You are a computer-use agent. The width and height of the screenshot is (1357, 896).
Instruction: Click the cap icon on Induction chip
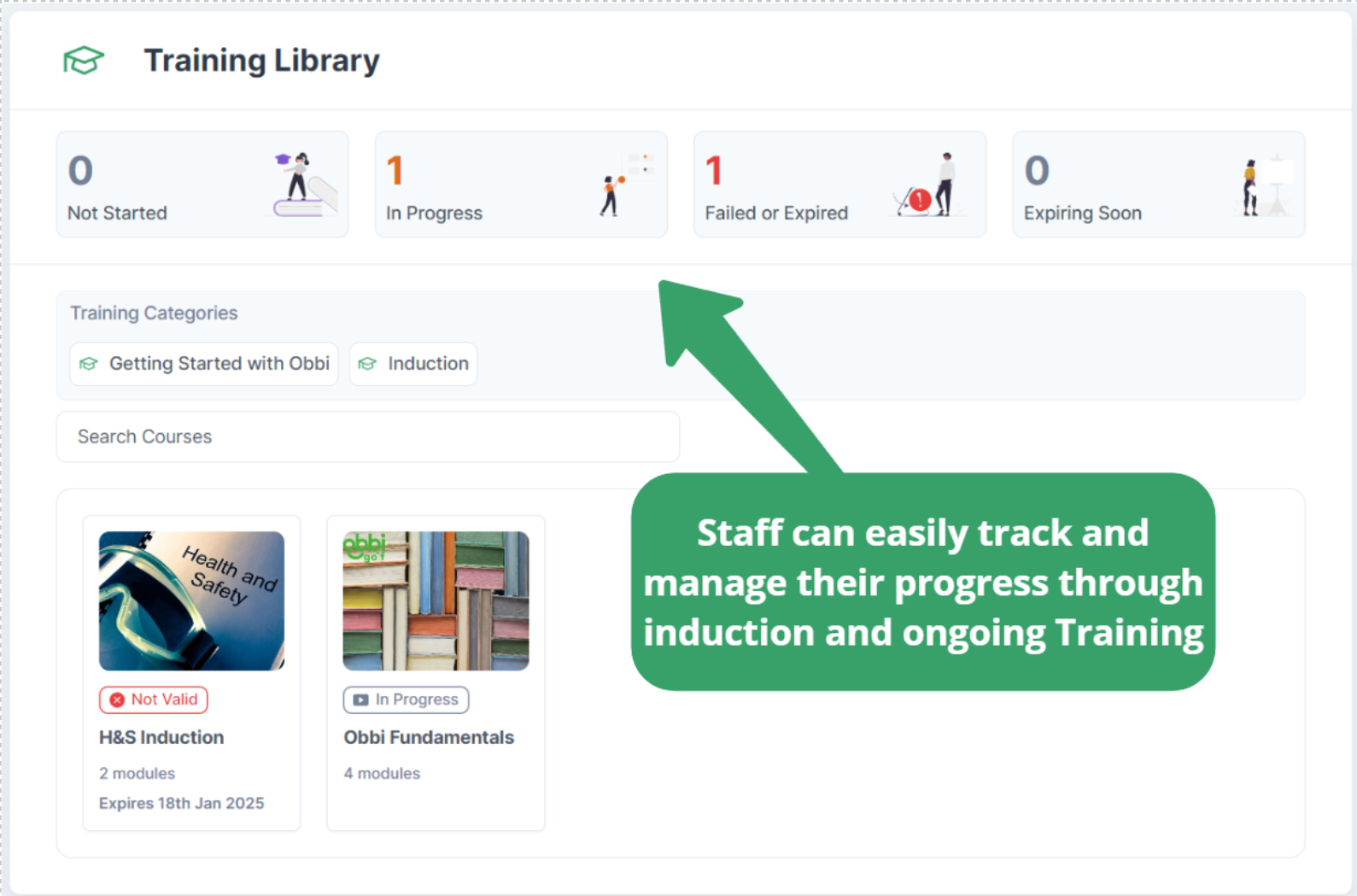tap(367, 364)
